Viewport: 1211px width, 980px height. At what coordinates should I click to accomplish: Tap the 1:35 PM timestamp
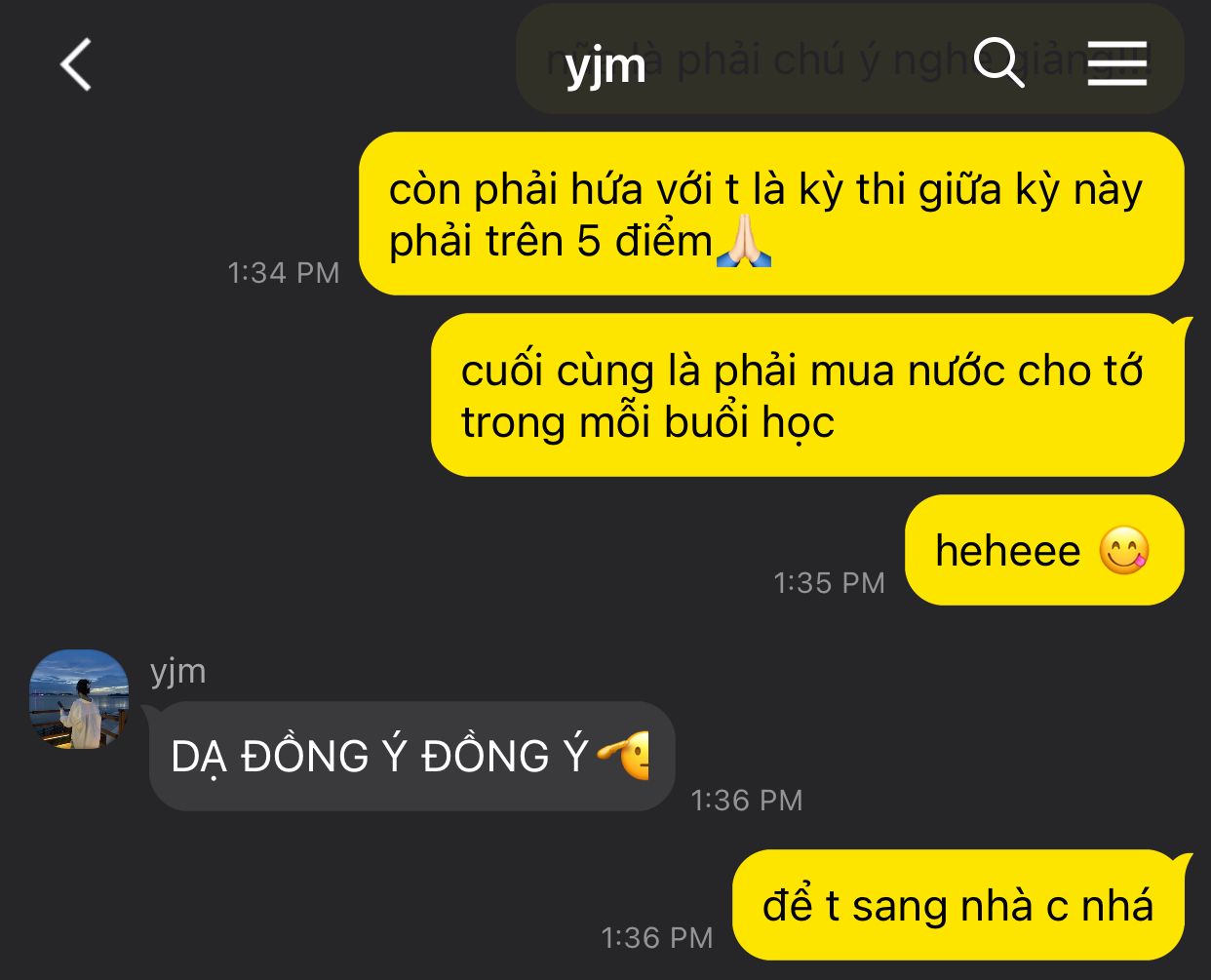tap(829, 582)
